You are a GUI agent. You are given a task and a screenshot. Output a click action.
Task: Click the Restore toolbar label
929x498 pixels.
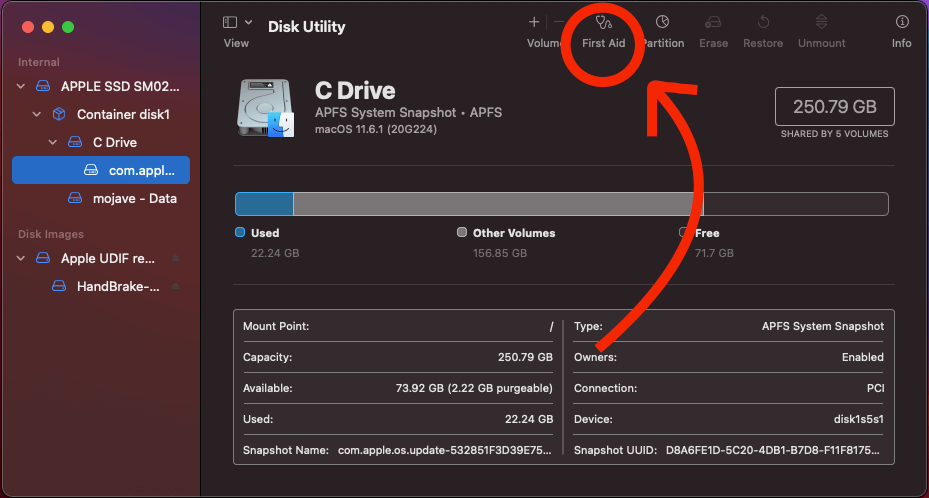click(763, 43)
